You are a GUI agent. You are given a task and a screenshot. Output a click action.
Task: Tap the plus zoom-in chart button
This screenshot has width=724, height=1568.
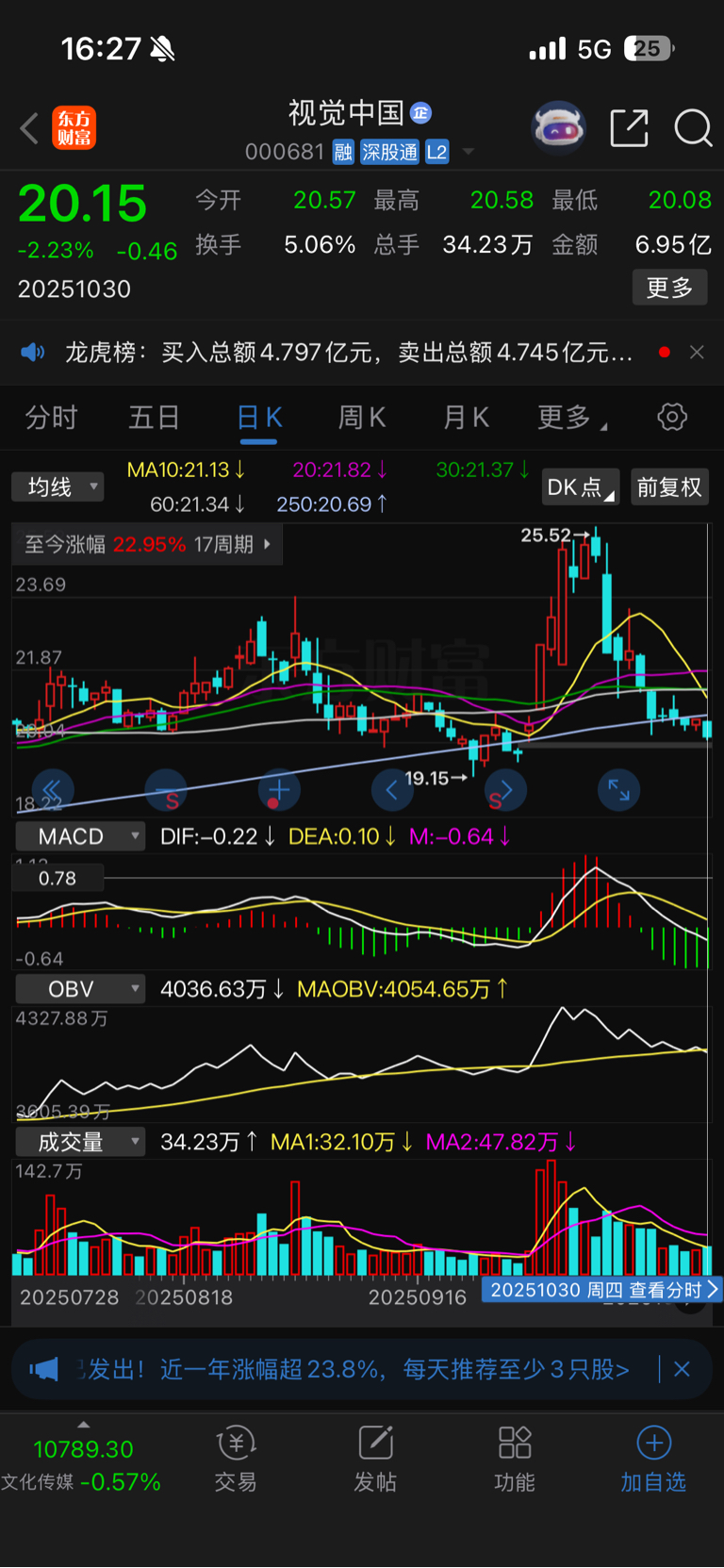279,789
